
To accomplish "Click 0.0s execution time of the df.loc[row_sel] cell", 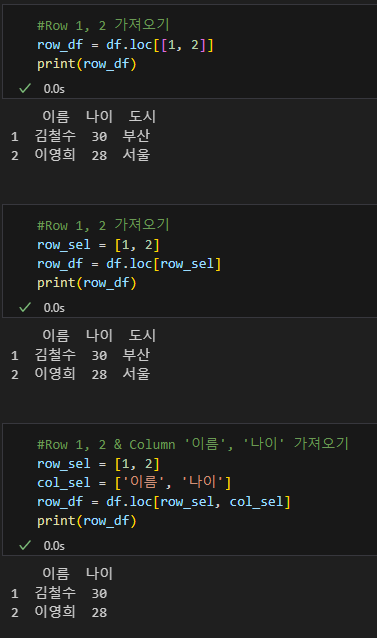I will (54, 308).
